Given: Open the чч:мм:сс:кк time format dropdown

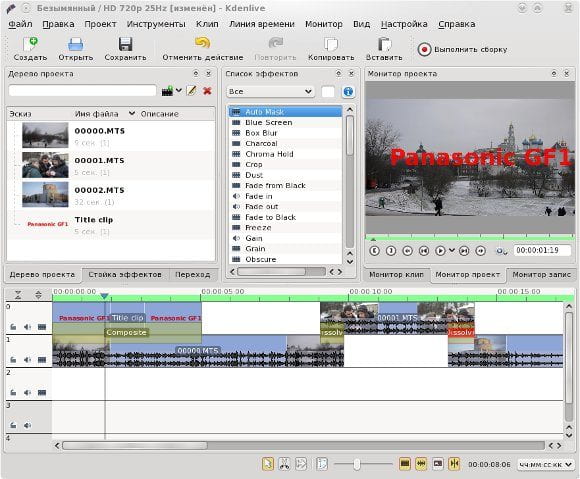Looking at the screenshot, I should (546, 464).
